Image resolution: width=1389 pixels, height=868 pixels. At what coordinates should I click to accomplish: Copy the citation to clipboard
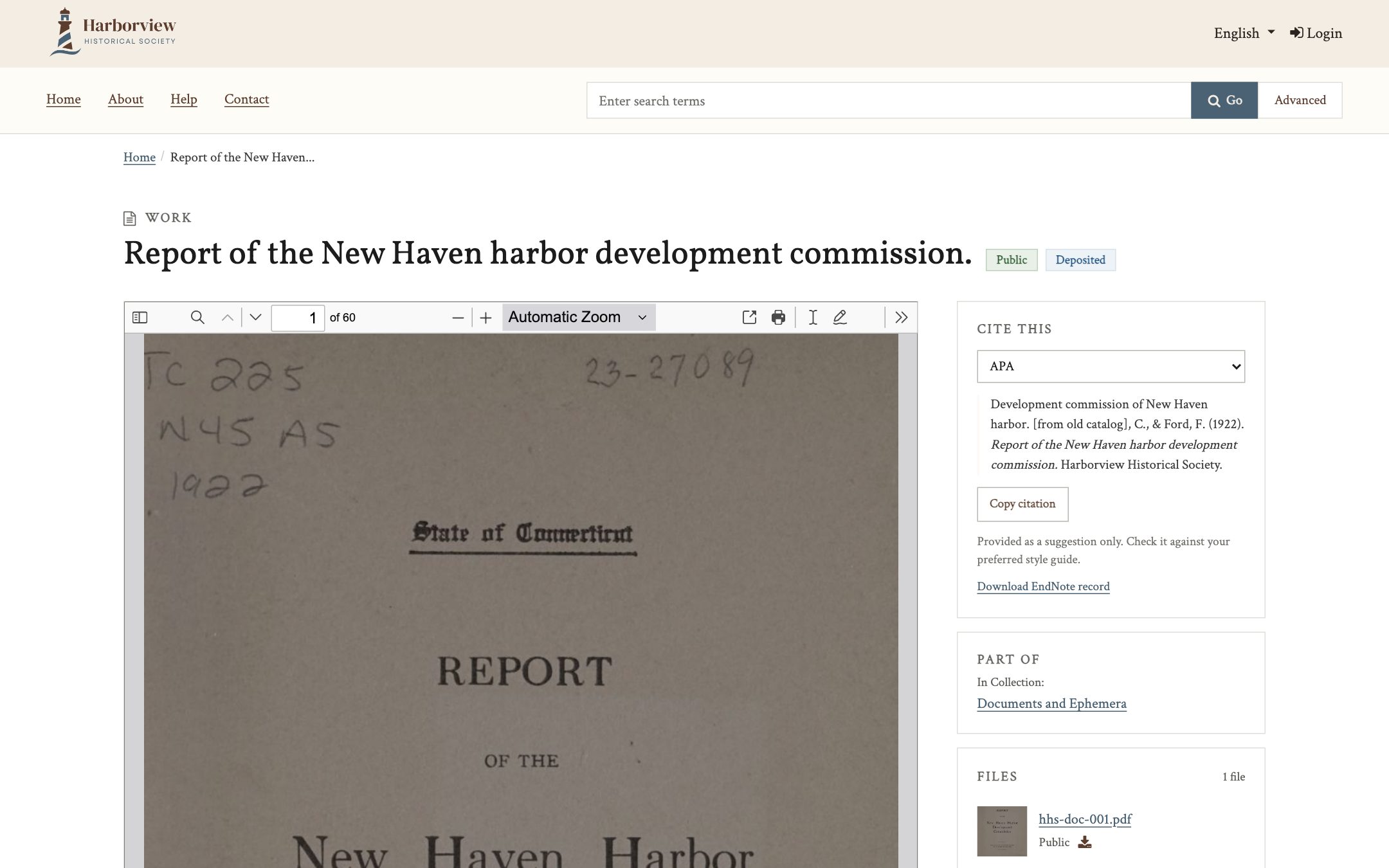point(1022,504)
